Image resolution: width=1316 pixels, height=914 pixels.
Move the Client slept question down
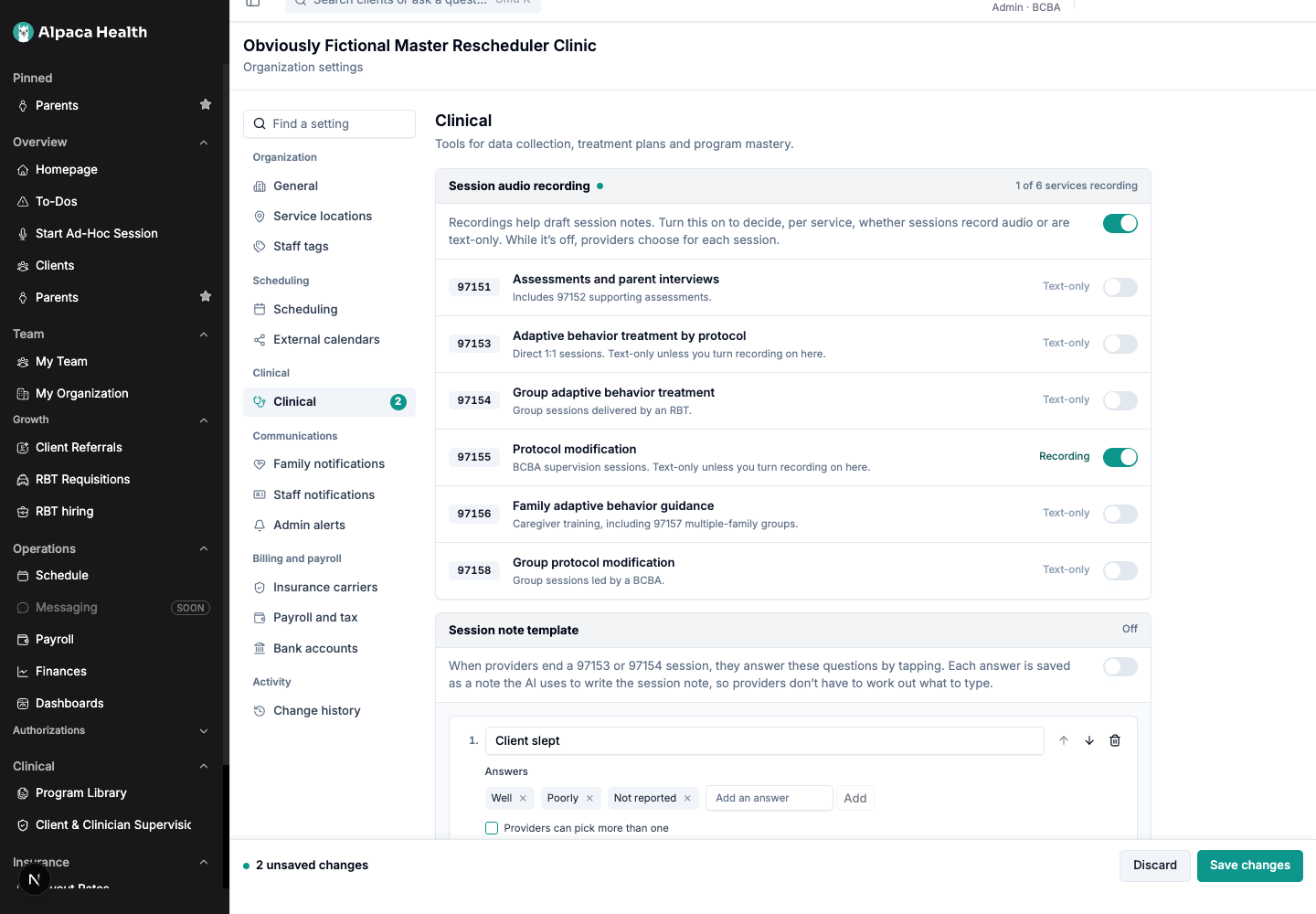click(x=1089, y=740)
